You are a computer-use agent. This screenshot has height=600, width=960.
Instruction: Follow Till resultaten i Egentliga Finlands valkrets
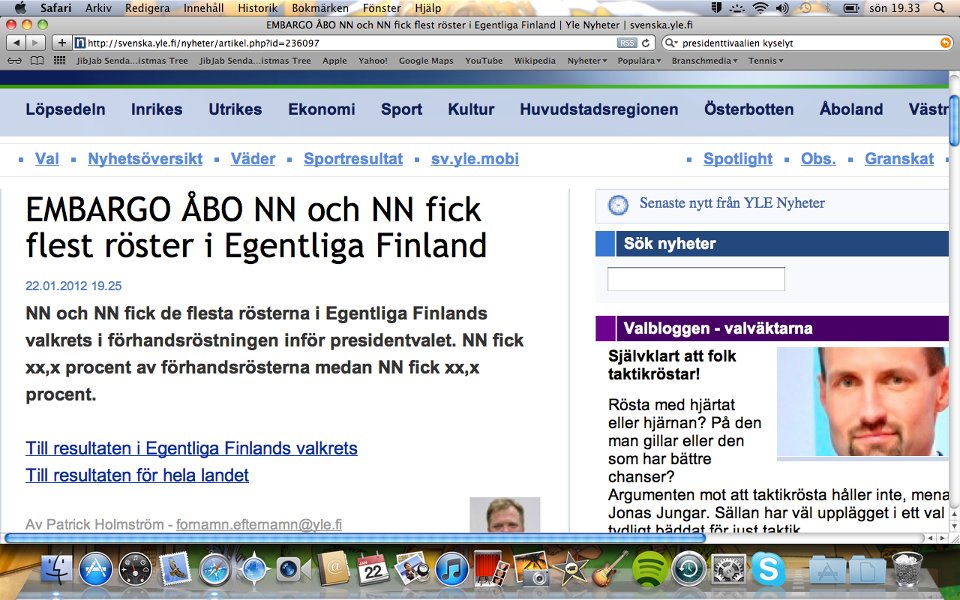(x=192, y=448)
